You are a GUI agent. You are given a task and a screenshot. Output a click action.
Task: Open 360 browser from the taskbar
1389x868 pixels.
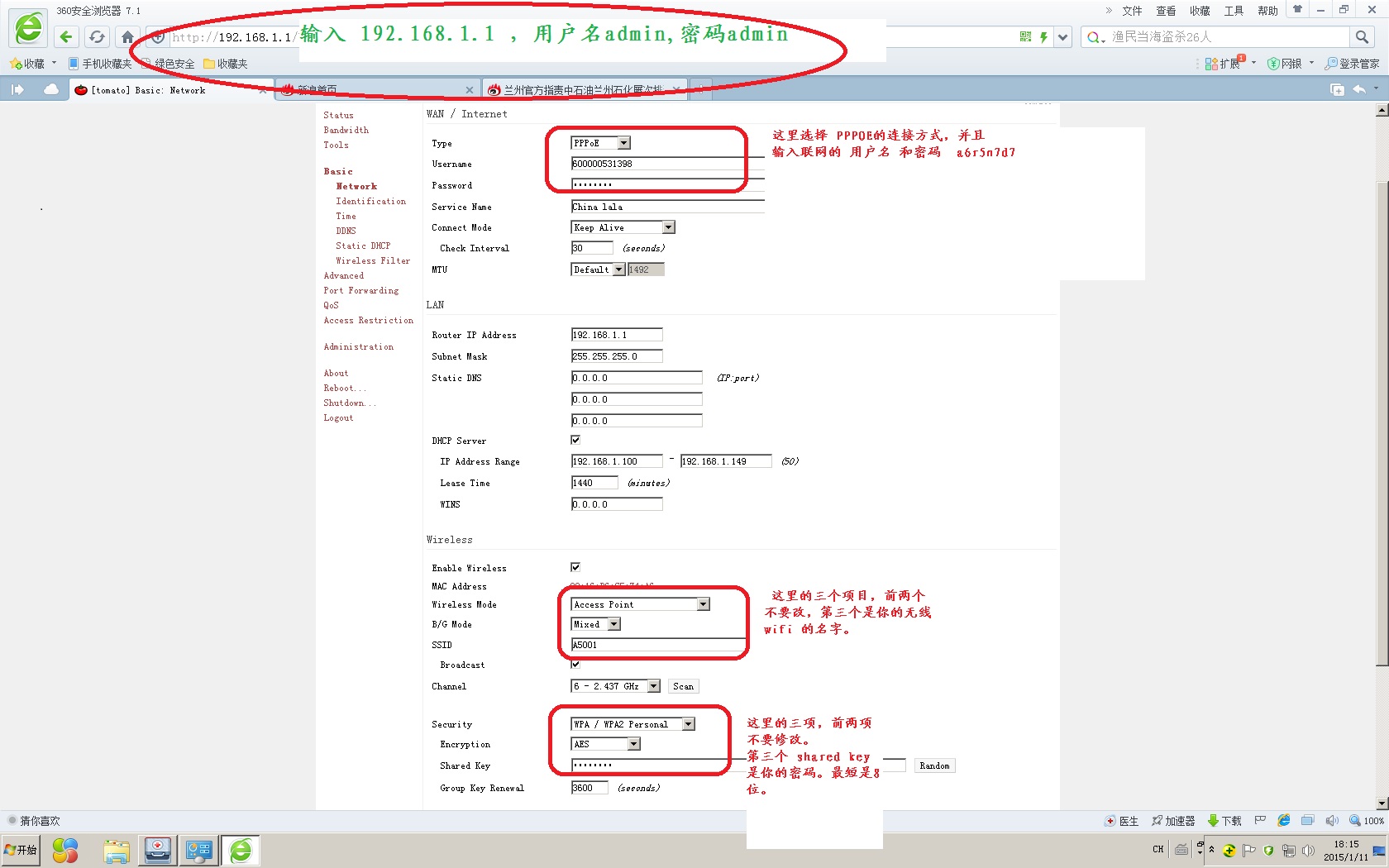coord(241,851)
